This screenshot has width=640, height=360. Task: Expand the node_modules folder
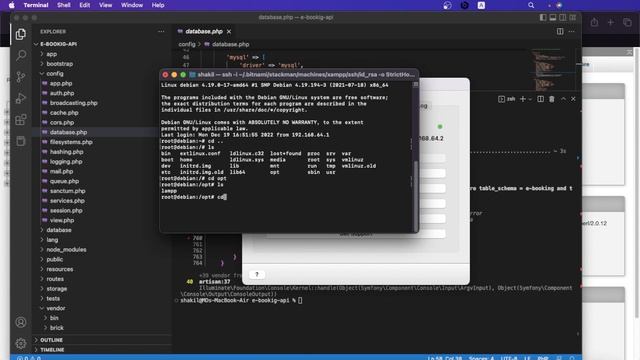[66, 249]
